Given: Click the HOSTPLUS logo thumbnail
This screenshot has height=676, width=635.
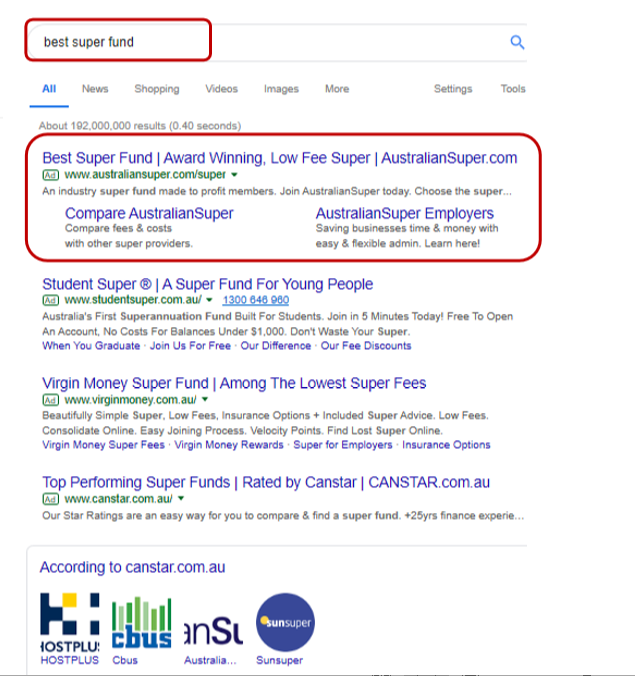Looking at the screenshot, I should pos(70,623).
